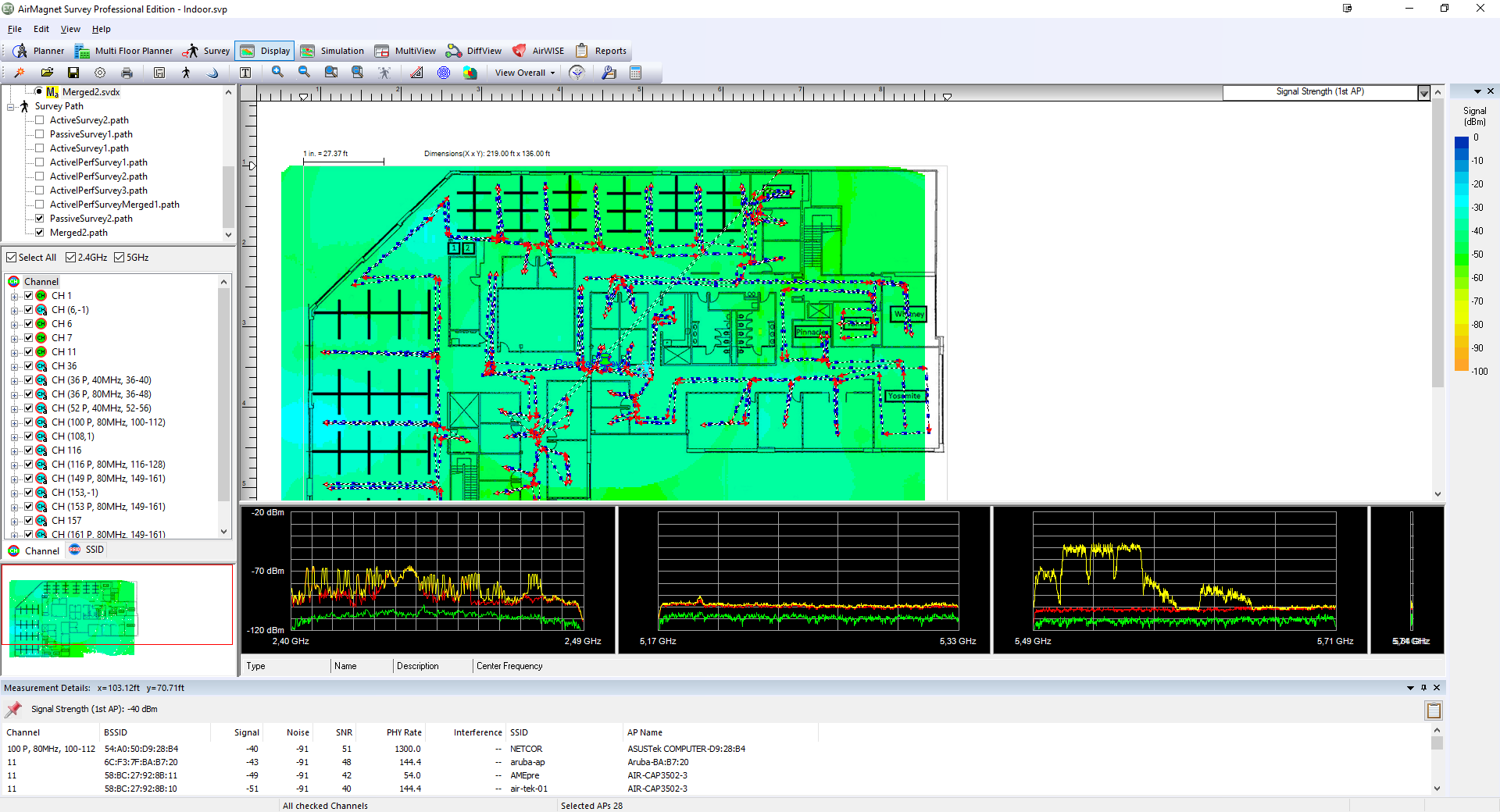1500x812 pixels.
Task: Click the pushpin icon beside Signal Strength
Action: pyautogui.click(x=14, y=709)
